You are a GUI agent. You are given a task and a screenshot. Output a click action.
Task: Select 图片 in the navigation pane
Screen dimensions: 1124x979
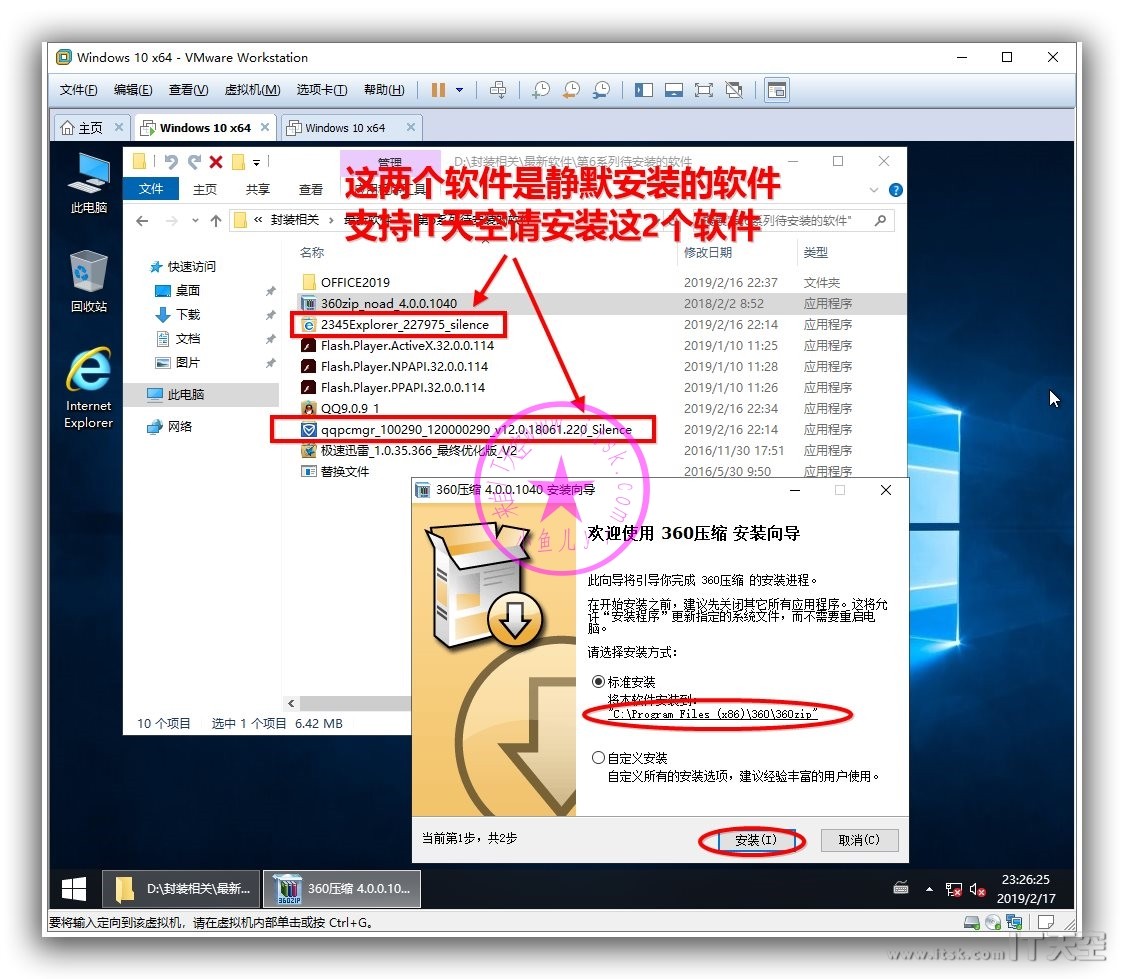(187, 363)
